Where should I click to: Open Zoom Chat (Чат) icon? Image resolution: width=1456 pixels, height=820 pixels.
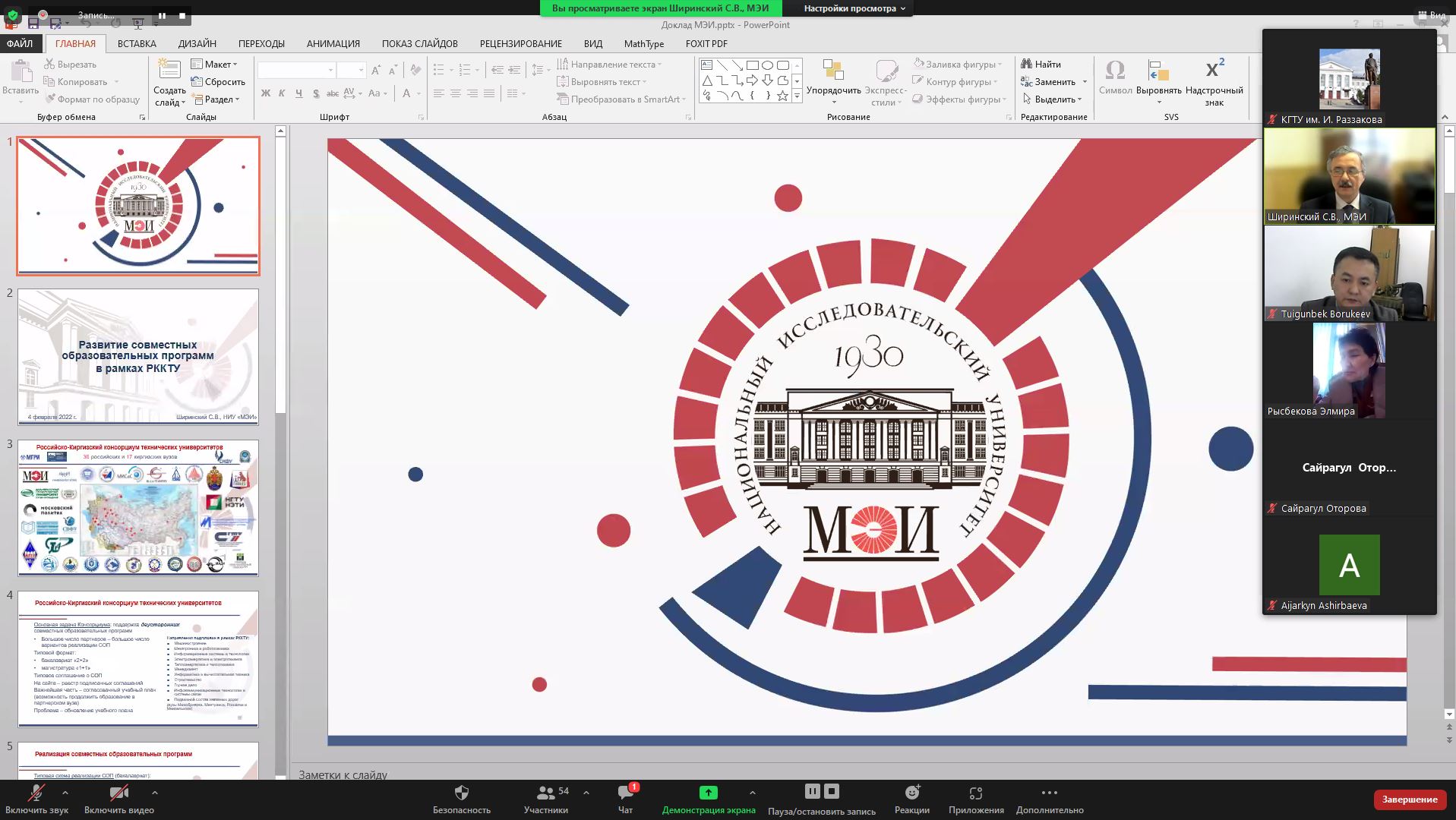pyautogui.click(x=625, y=793)
